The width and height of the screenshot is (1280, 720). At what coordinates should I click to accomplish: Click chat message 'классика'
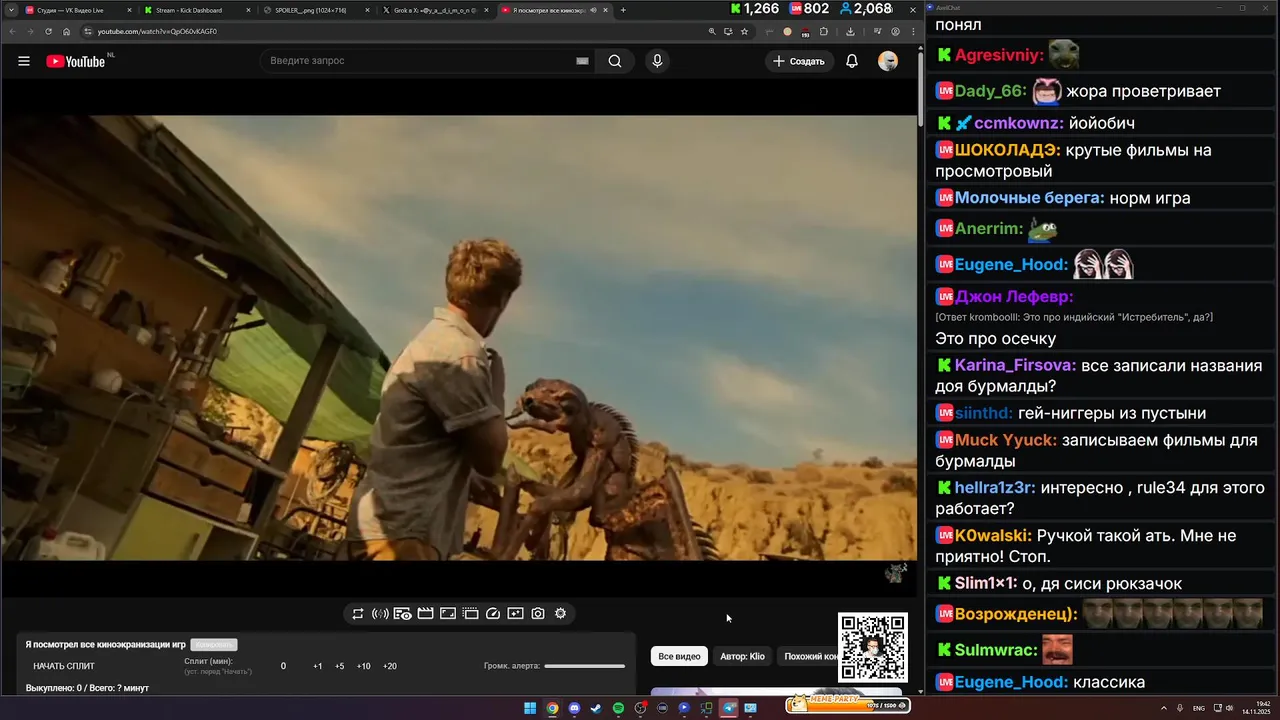pyautogui.click(x=1109, y=683)
